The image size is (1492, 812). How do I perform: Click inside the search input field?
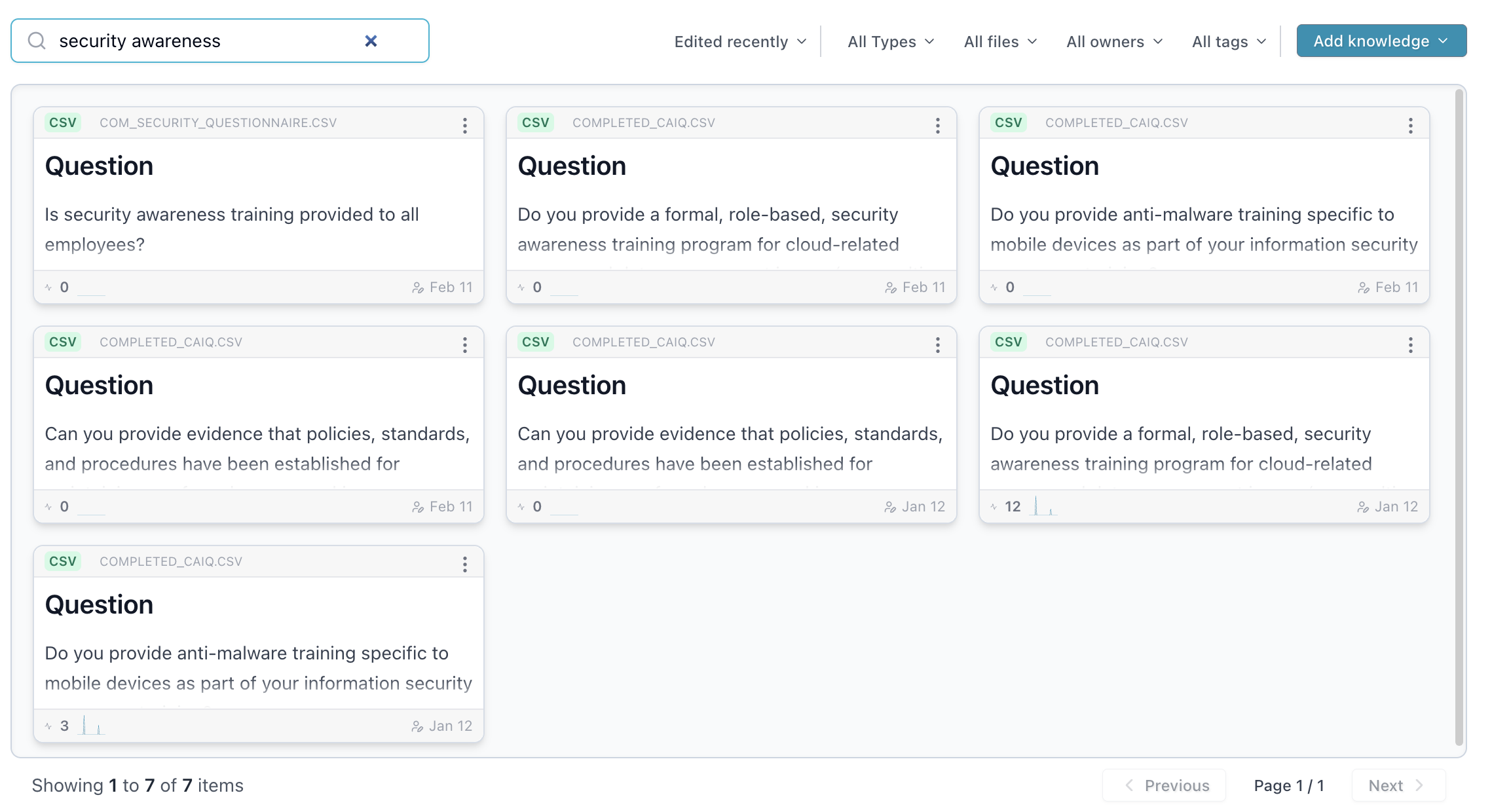pyautogui.click(x=196, y=41)
